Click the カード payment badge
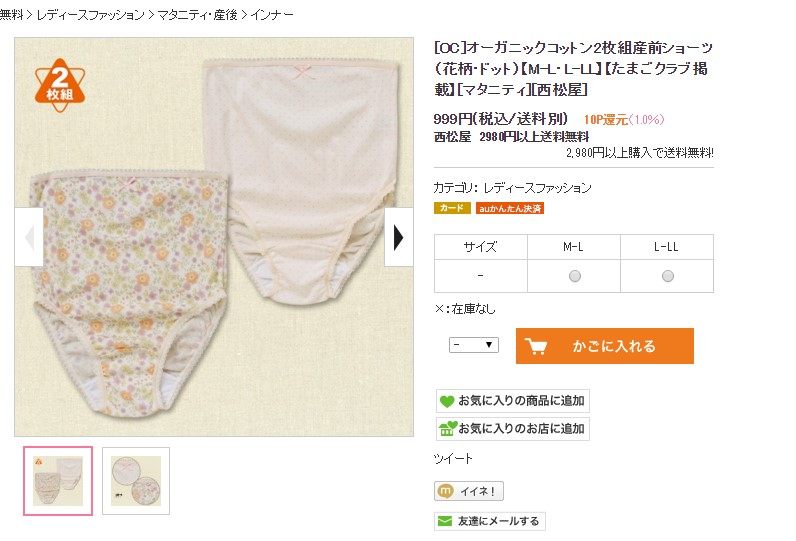 (452, 208)
